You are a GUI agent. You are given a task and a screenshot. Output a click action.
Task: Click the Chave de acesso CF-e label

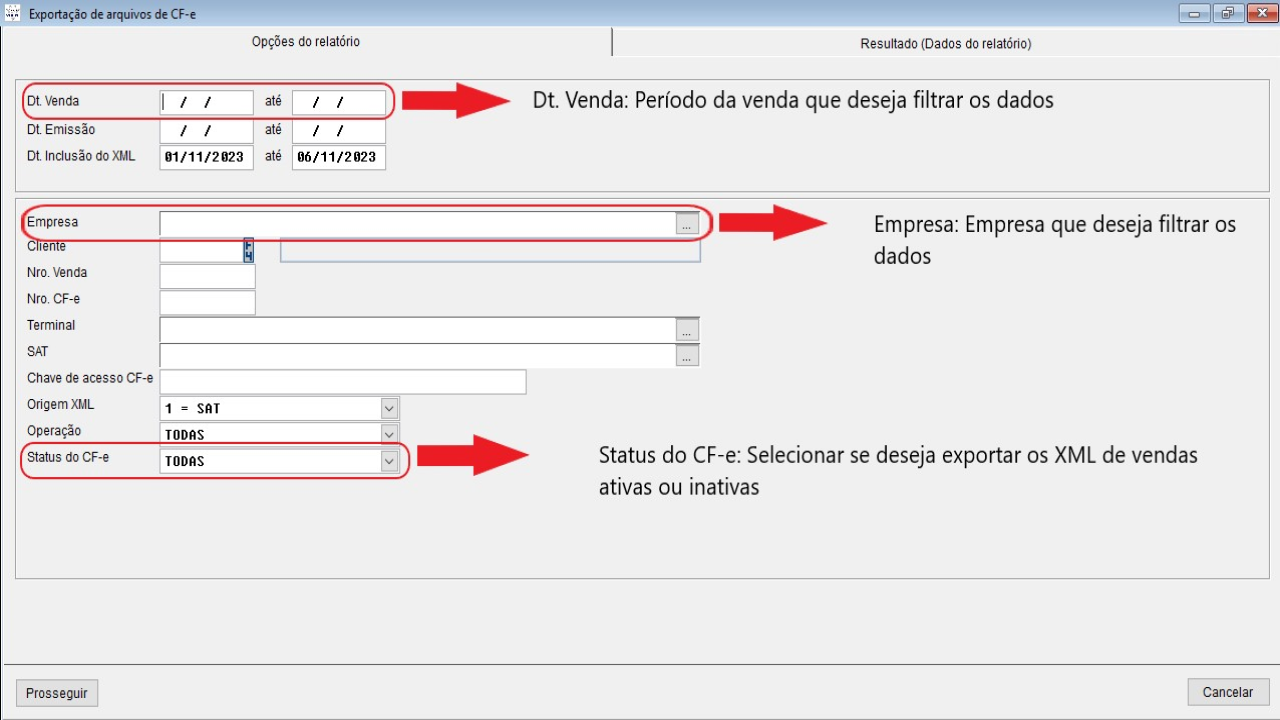click(x=90, y=378)
